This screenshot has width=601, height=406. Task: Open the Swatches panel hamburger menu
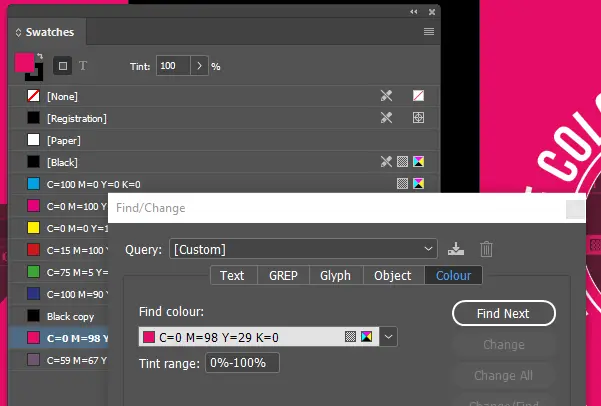pos(429,31)
